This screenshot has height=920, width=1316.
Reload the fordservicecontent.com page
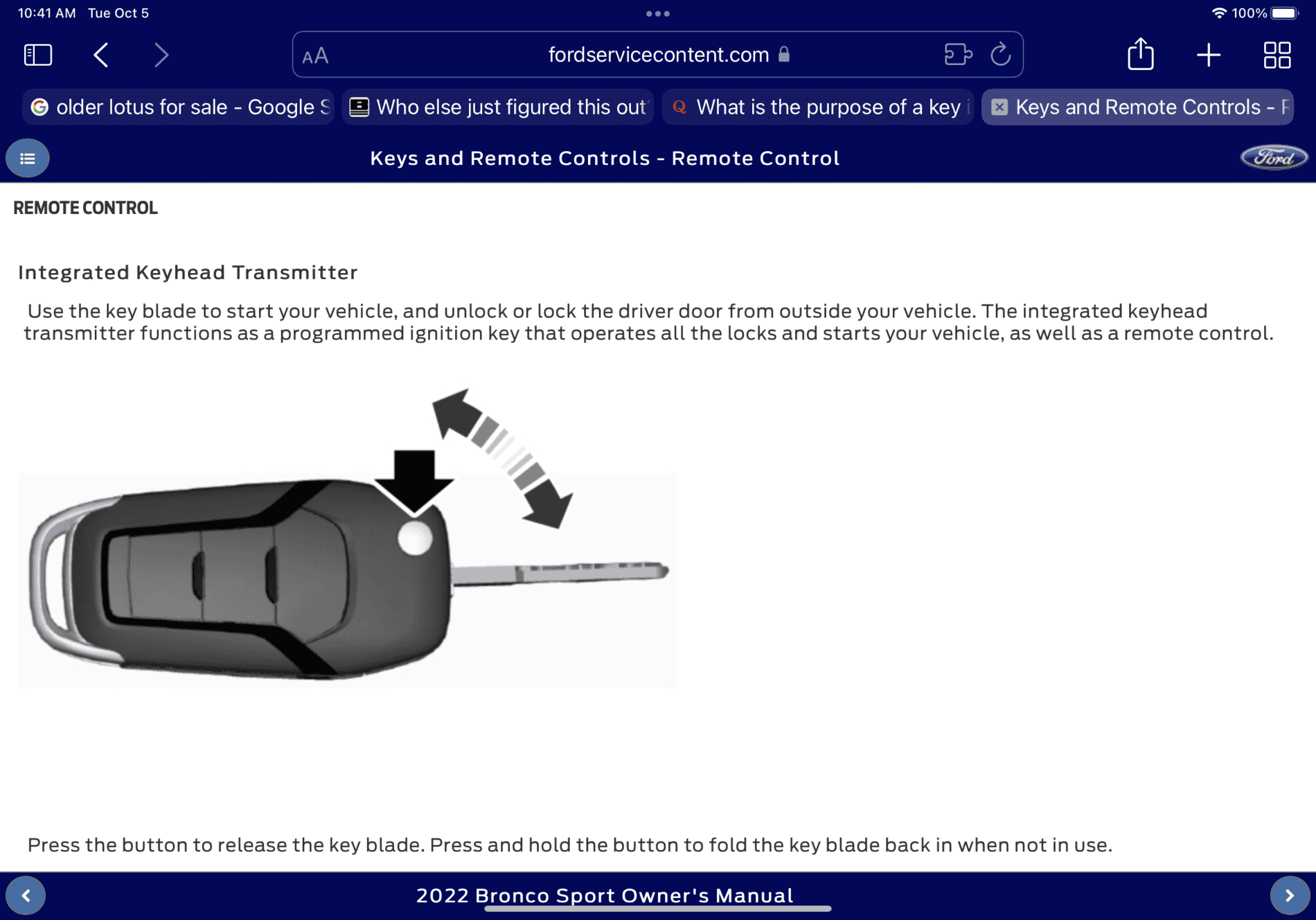[x=1001, y=54]
